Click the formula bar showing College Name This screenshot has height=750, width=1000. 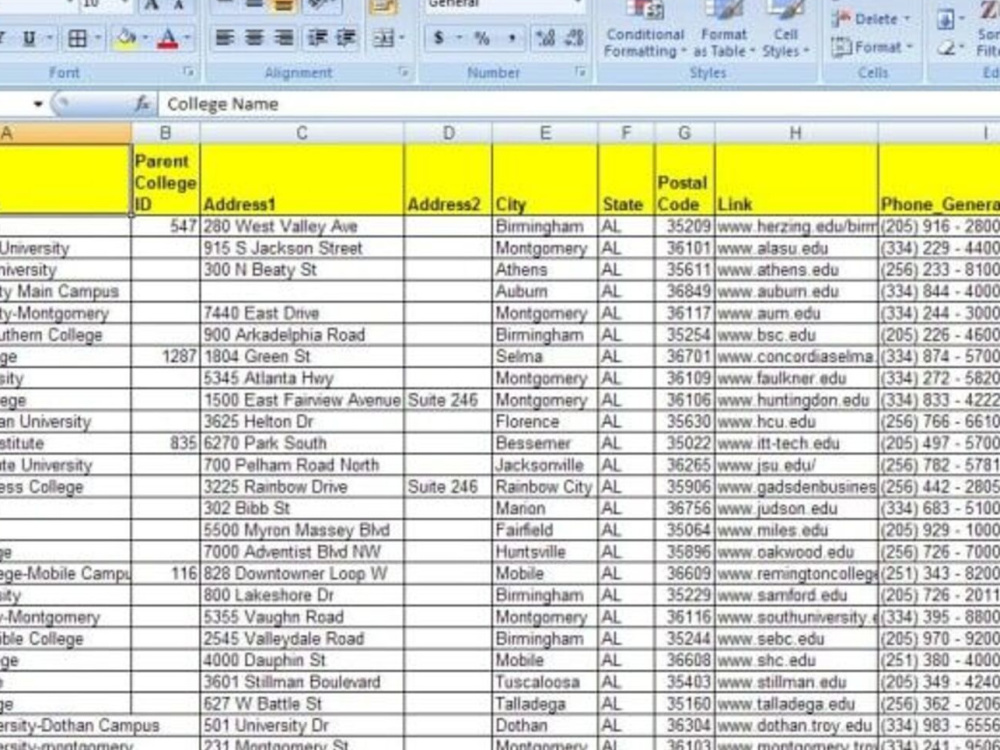click(x=579, y=104)
